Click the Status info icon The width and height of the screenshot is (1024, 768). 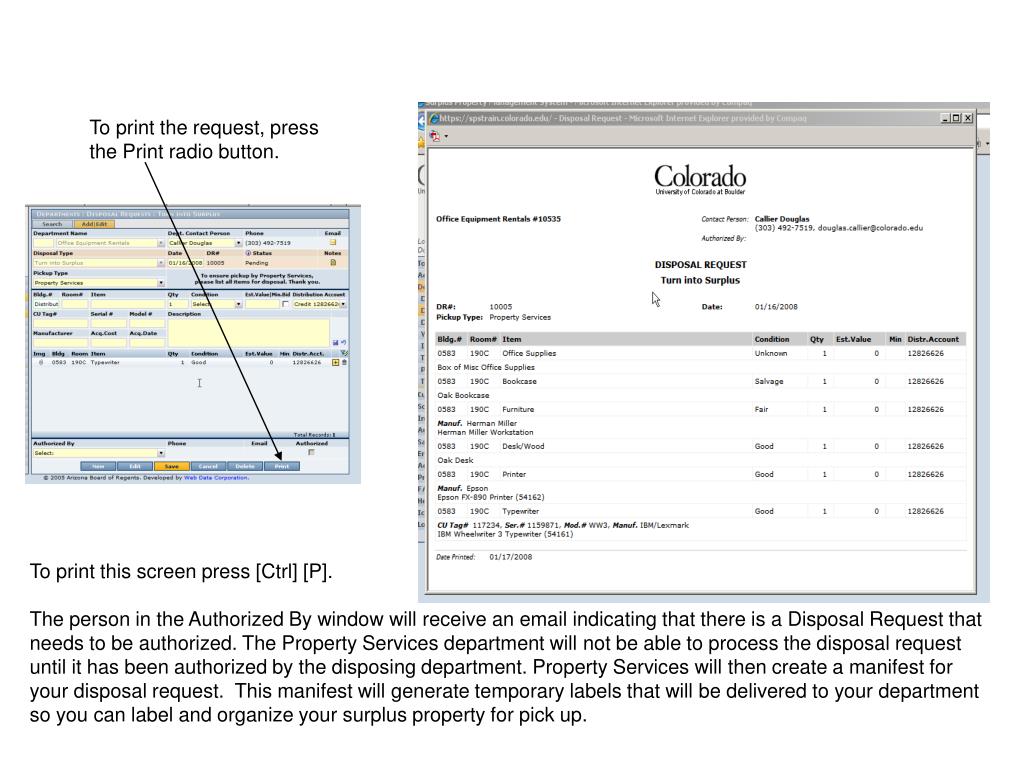tap(248, 253)
